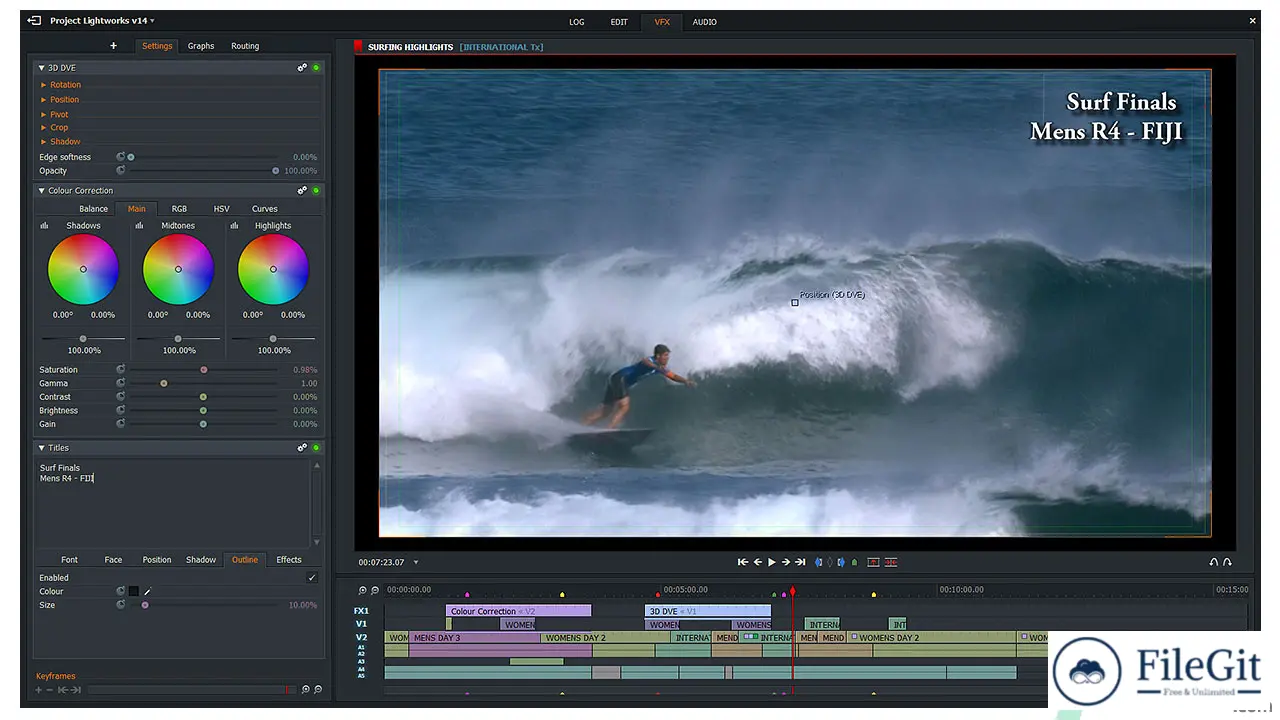
Task: Open the Effects tab in Titles
Action: pos(289,560)
